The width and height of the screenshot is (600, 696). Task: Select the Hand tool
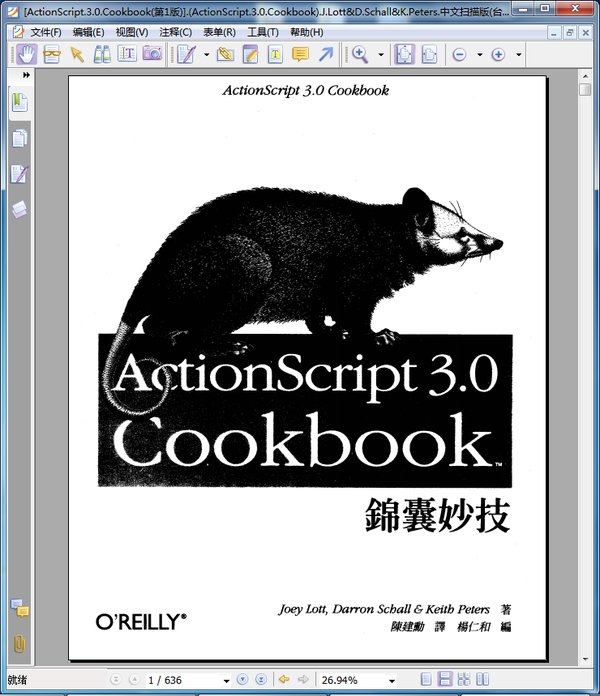pos(27,55)
